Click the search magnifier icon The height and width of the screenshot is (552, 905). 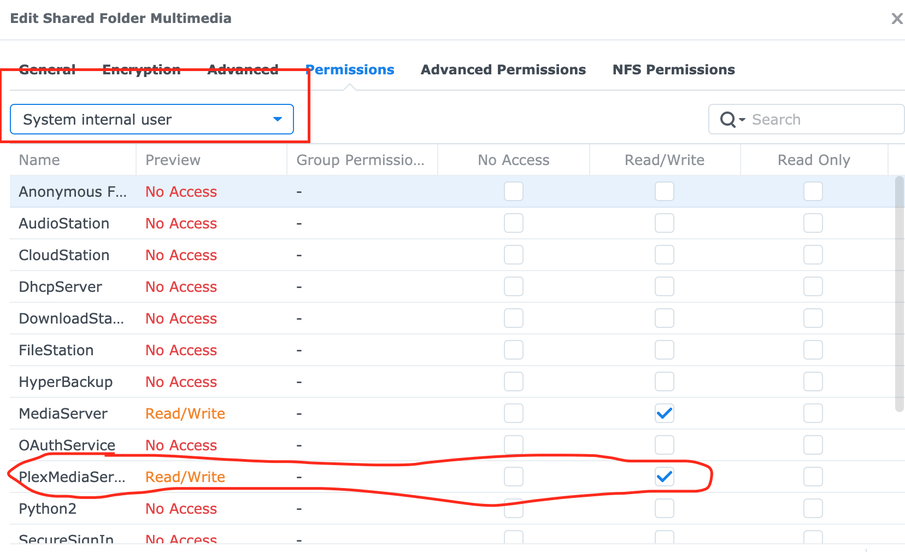coord(728,120)
